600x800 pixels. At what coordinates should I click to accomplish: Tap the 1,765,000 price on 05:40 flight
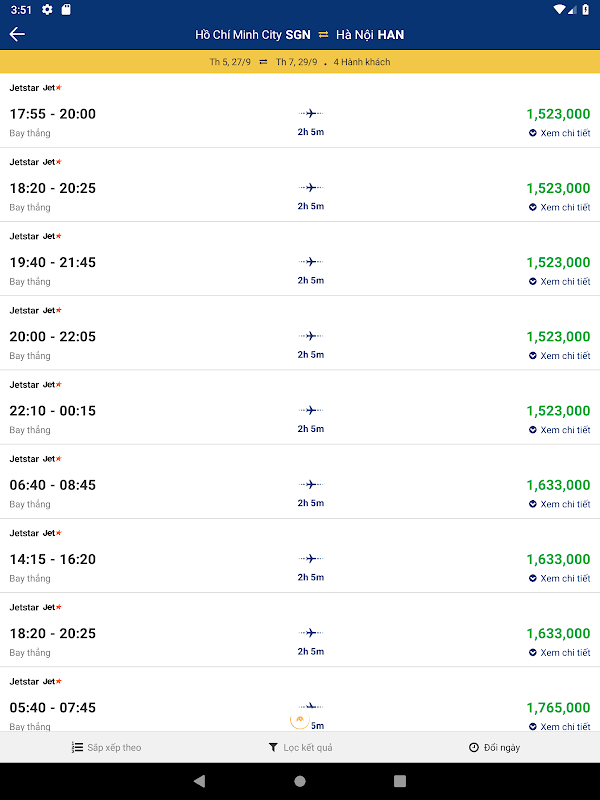pos(558,708)
